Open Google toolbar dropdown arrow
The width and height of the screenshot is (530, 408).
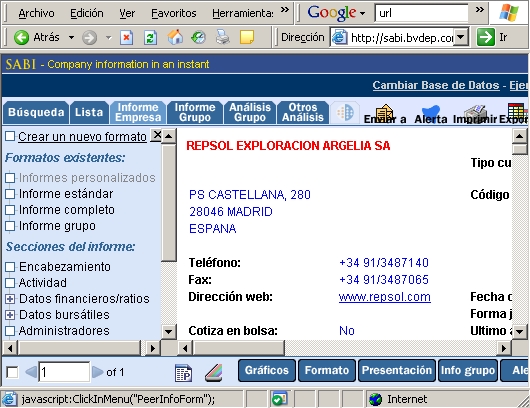363,14
